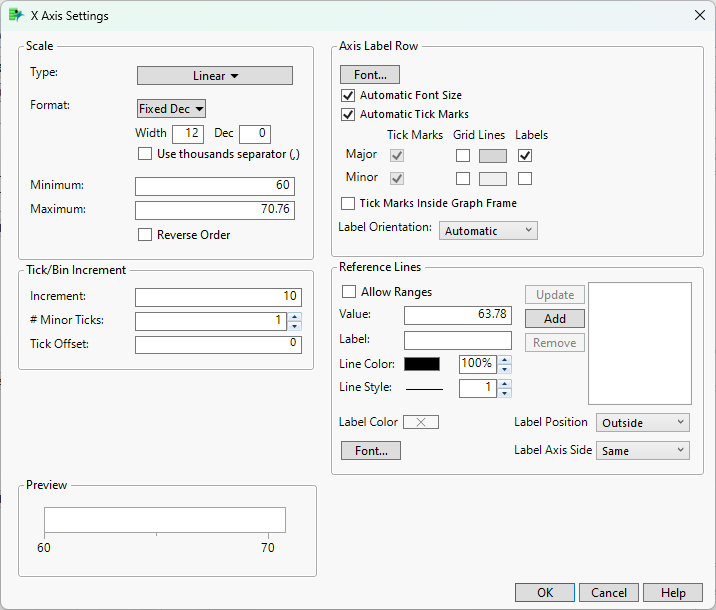Enable Major Grid Lines checkbox
The width and height of the screenshot is (716, 610).
463,155
